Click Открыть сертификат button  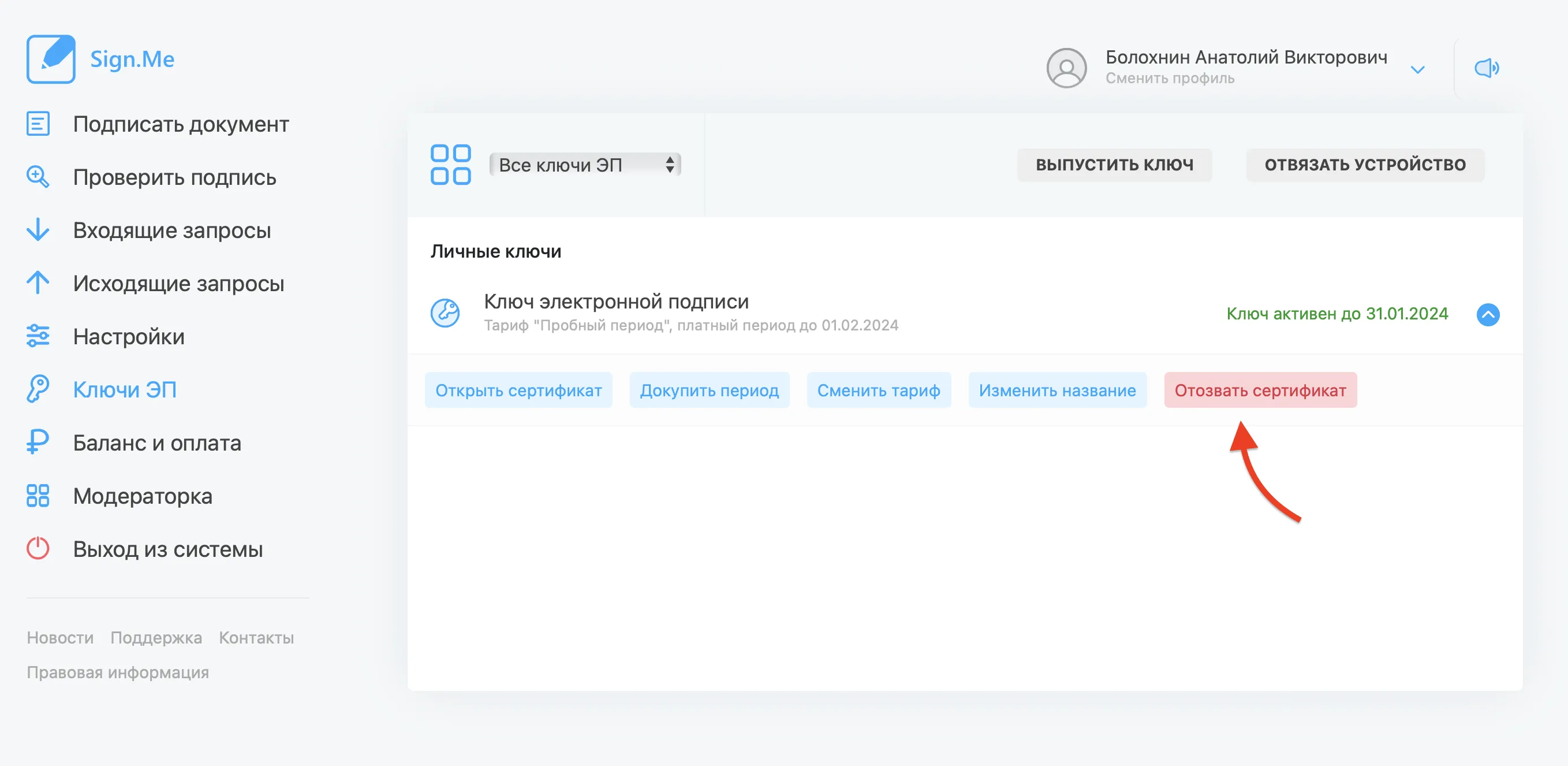518,390
